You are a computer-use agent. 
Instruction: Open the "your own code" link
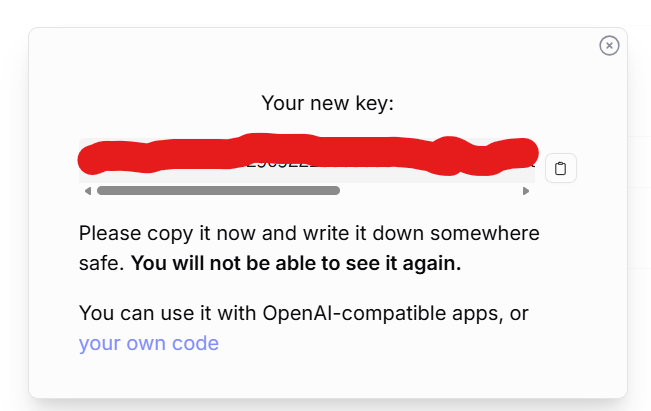pos(149,344)
